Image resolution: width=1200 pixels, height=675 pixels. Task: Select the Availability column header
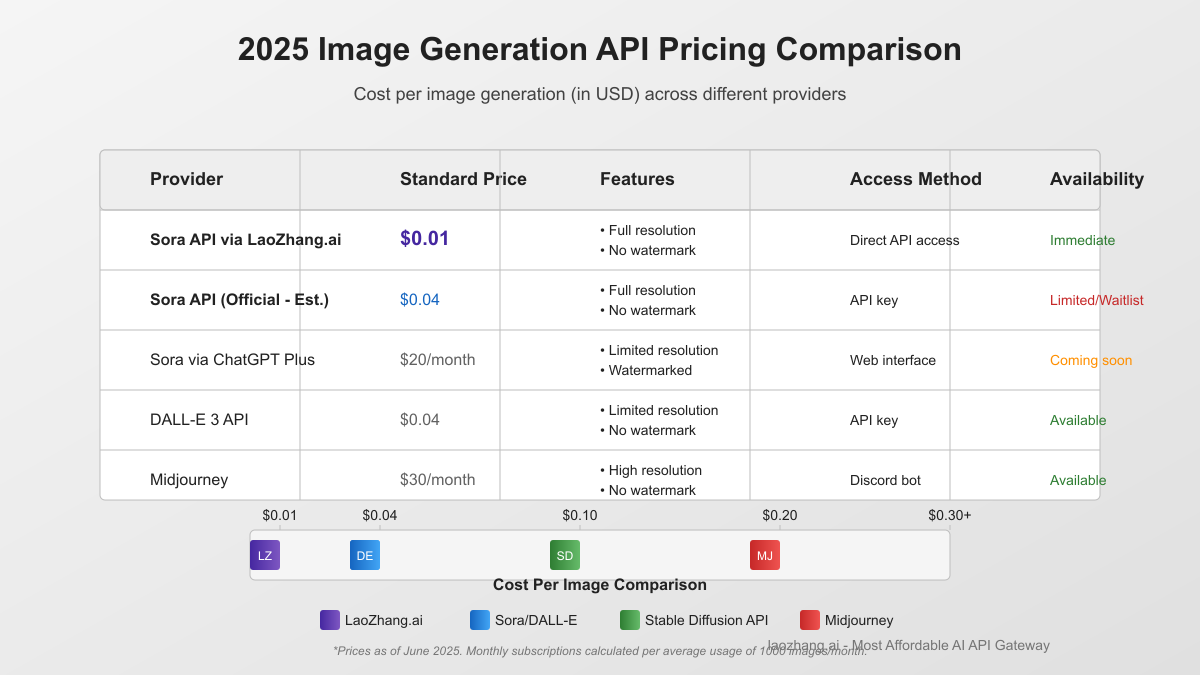click(1097, 179)
